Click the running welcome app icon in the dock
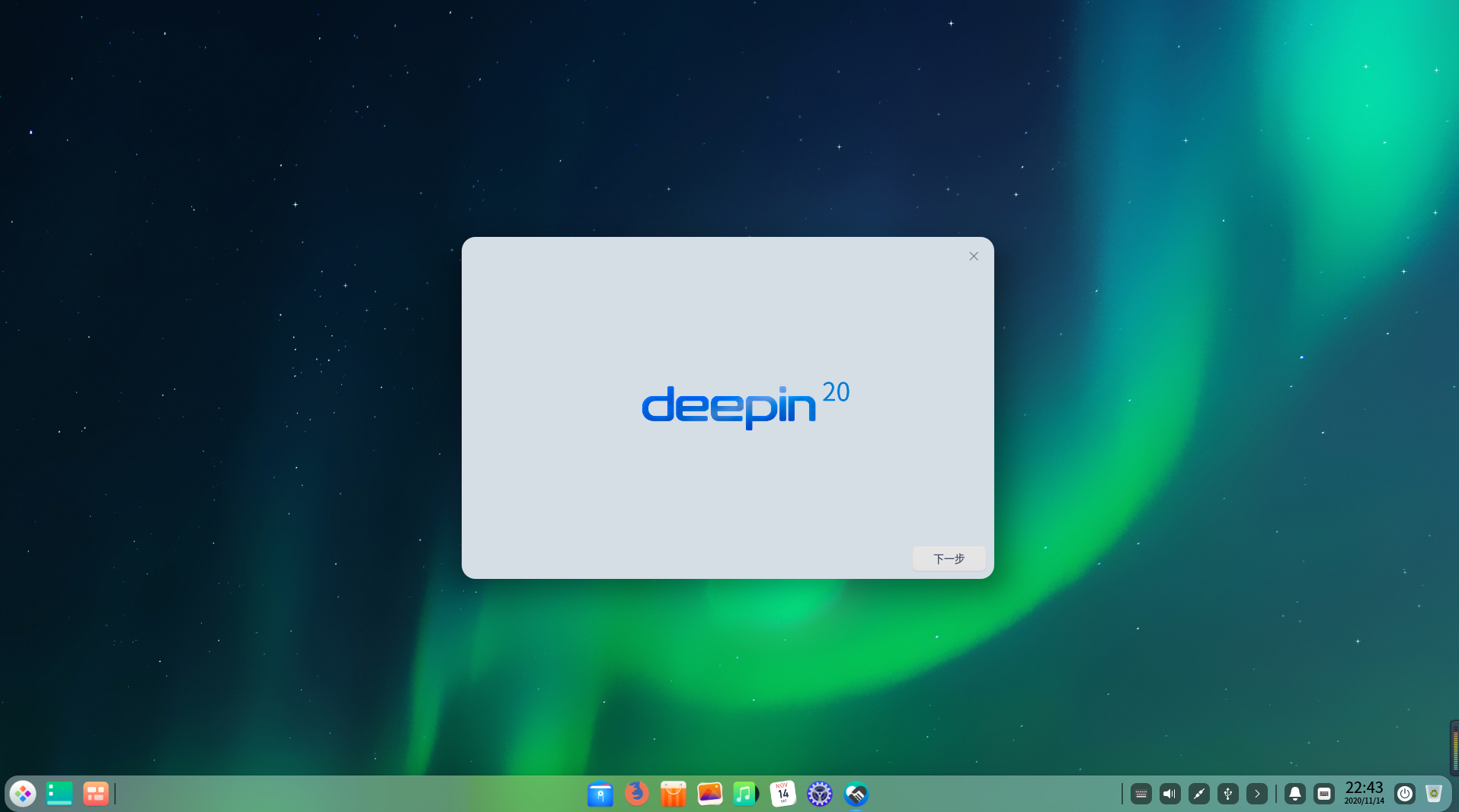This screenshot has width=1459, height=812. [856, 794]
